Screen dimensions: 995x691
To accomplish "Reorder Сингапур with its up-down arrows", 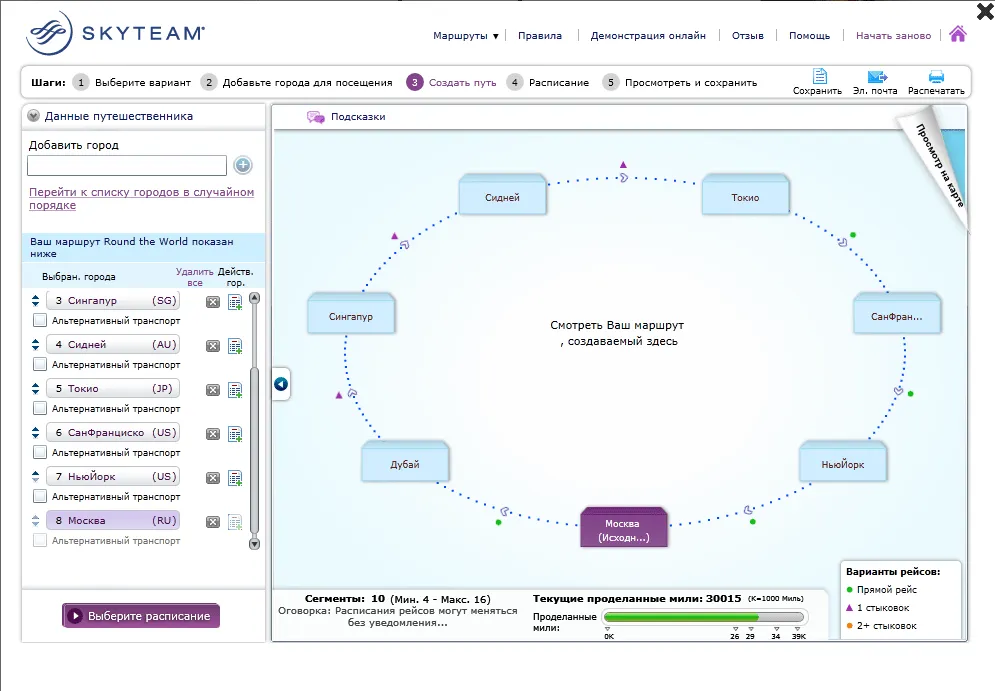I will [36, 300].
